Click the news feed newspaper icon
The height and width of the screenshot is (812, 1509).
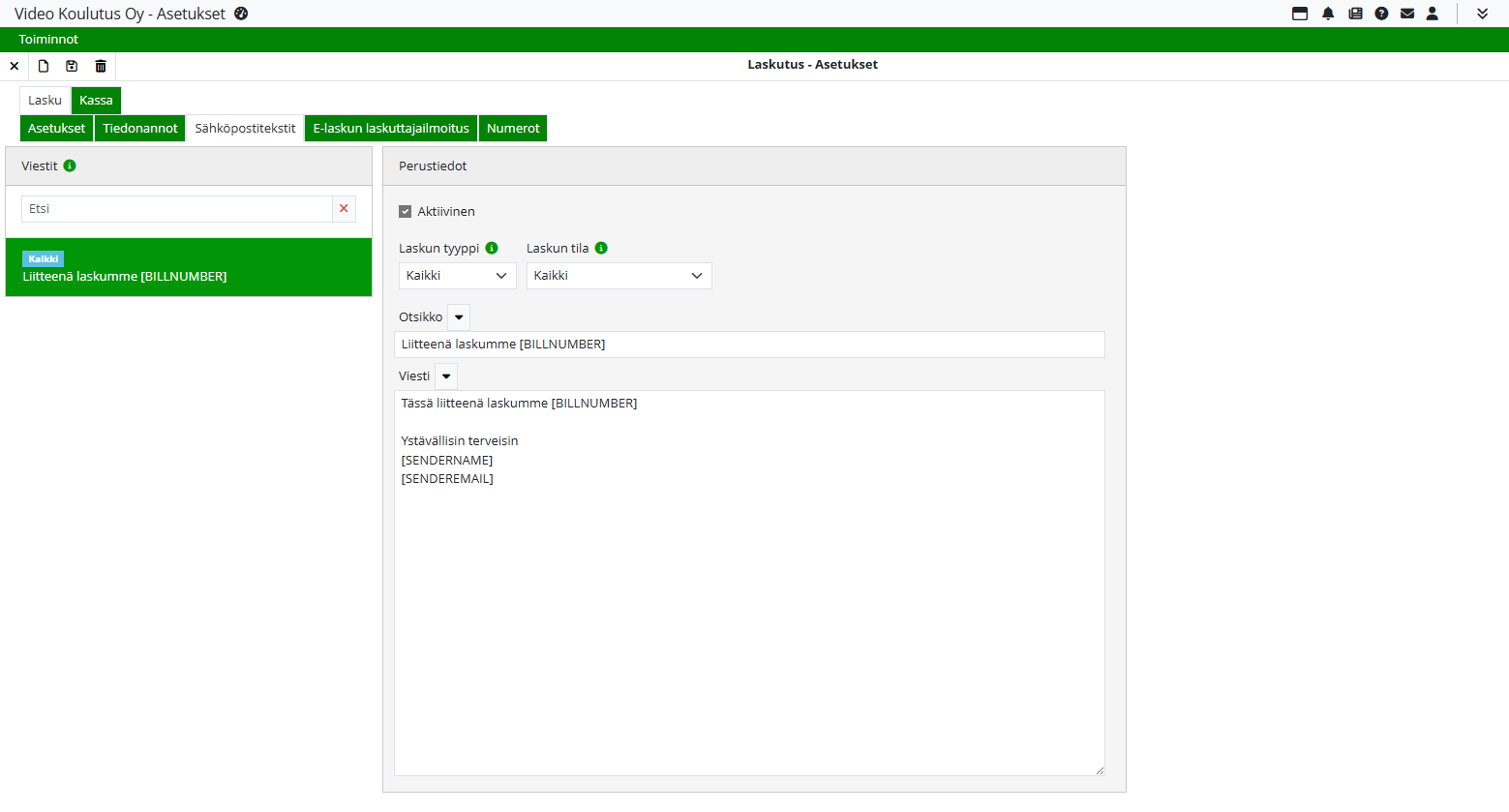click(x=1355, y=14)
